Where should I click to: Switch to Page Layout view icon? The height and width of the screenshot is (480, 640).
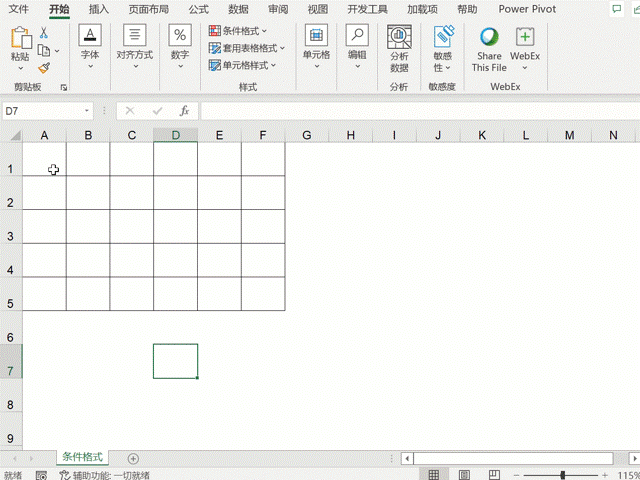coord(464,475)
